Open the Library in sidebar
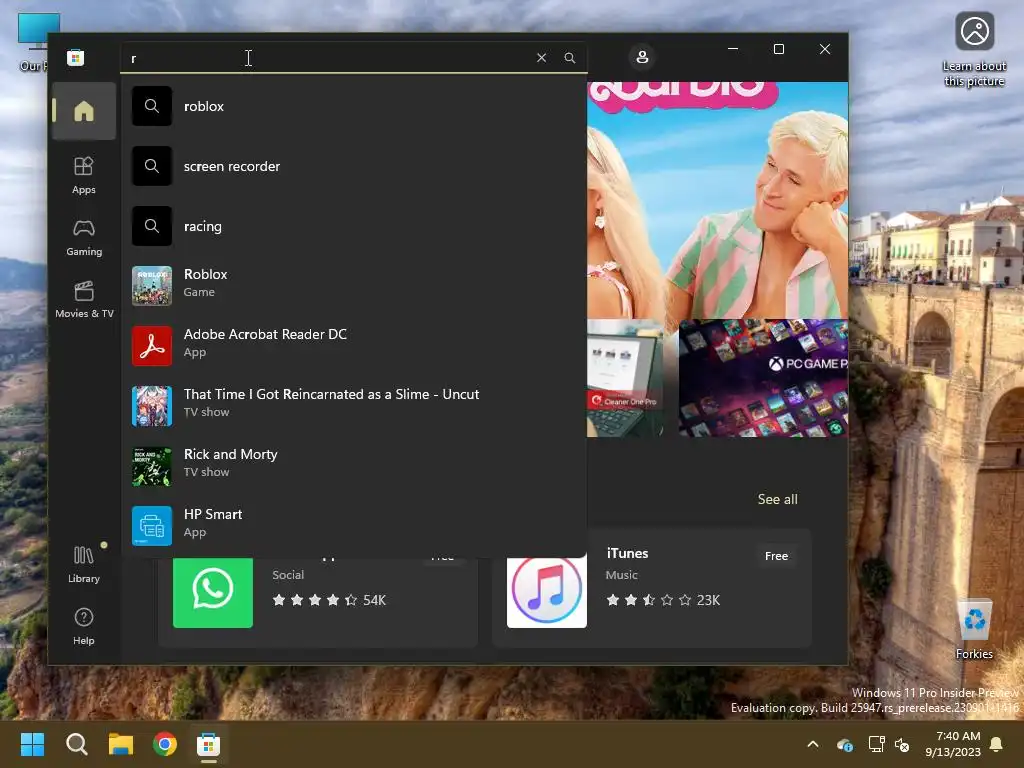Screen dimensions: 1024x768 click(x=84, y=564)
